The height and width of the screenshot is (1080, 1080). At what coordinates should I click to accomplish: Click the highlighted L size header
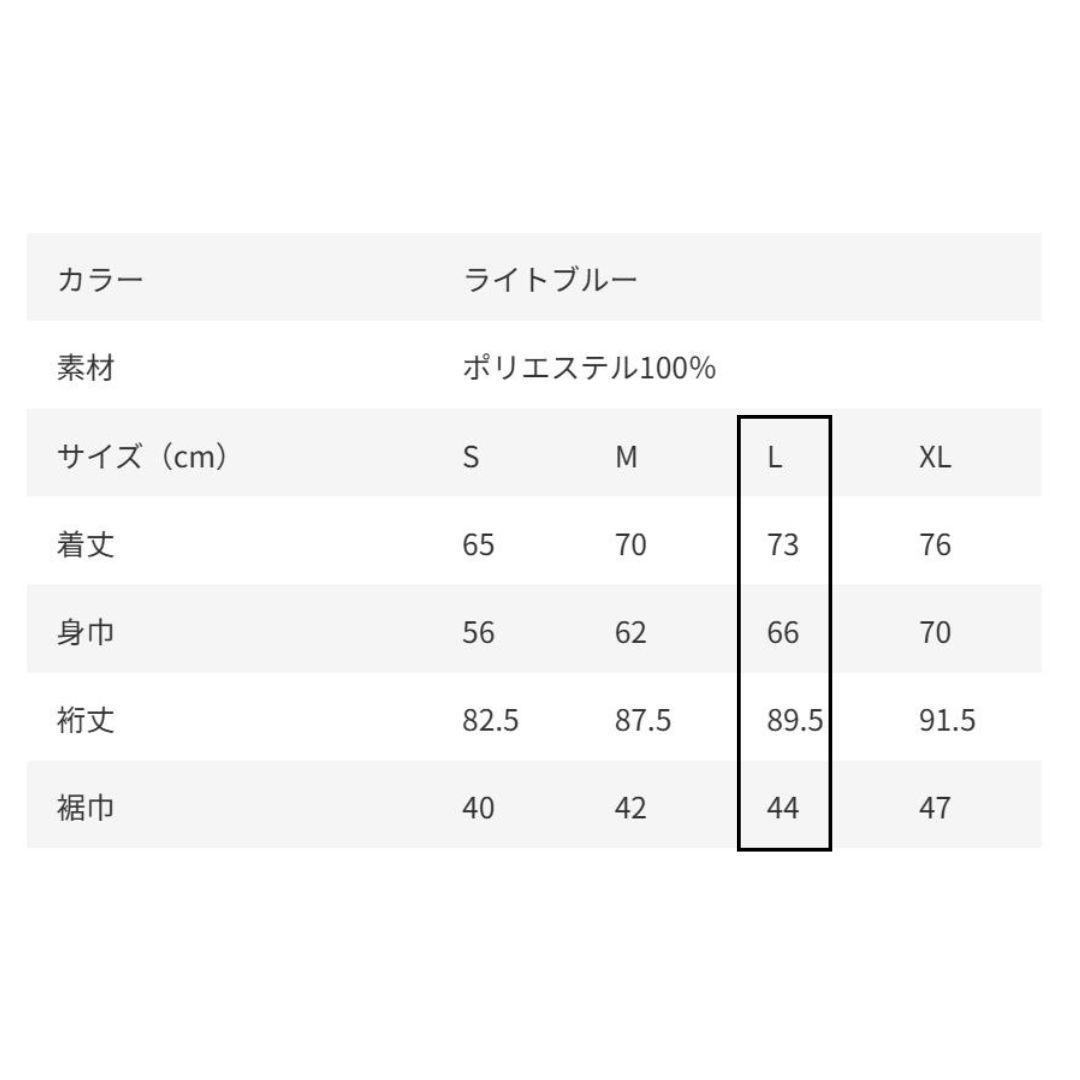[x=774, y=457]
